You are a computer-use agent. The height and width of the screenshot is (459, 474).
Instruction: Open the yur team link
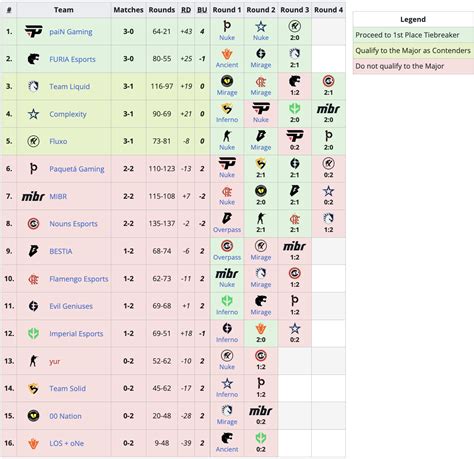click(55, 361)
